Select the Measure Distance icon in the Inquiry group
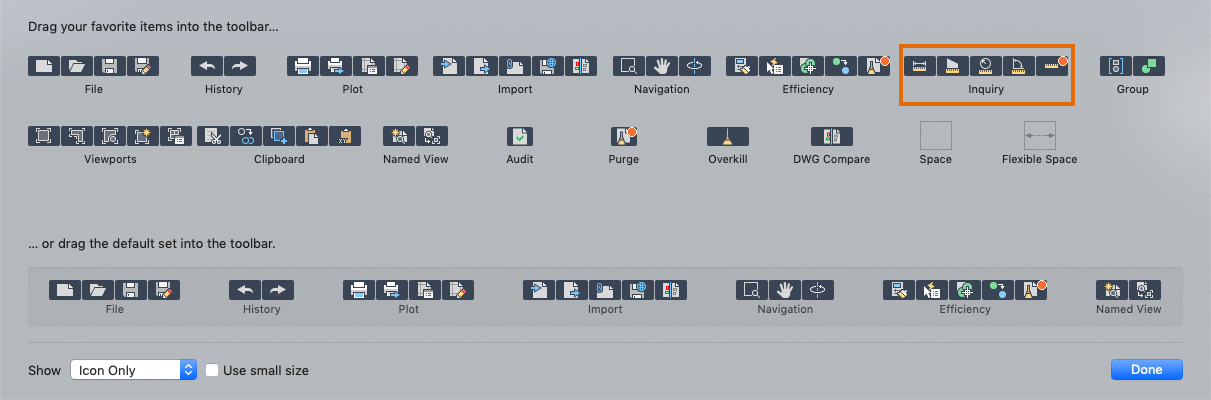The height and width of the screenshot is (400, 1211). [921, 67]
